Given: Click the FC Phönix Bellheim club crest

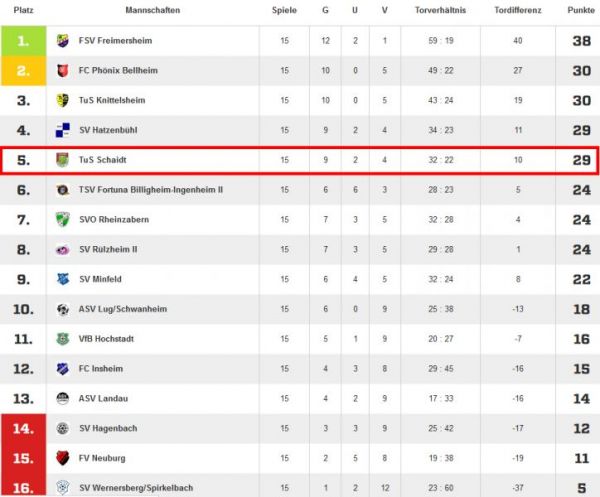Looking at the screenshot, I should 63,70.
